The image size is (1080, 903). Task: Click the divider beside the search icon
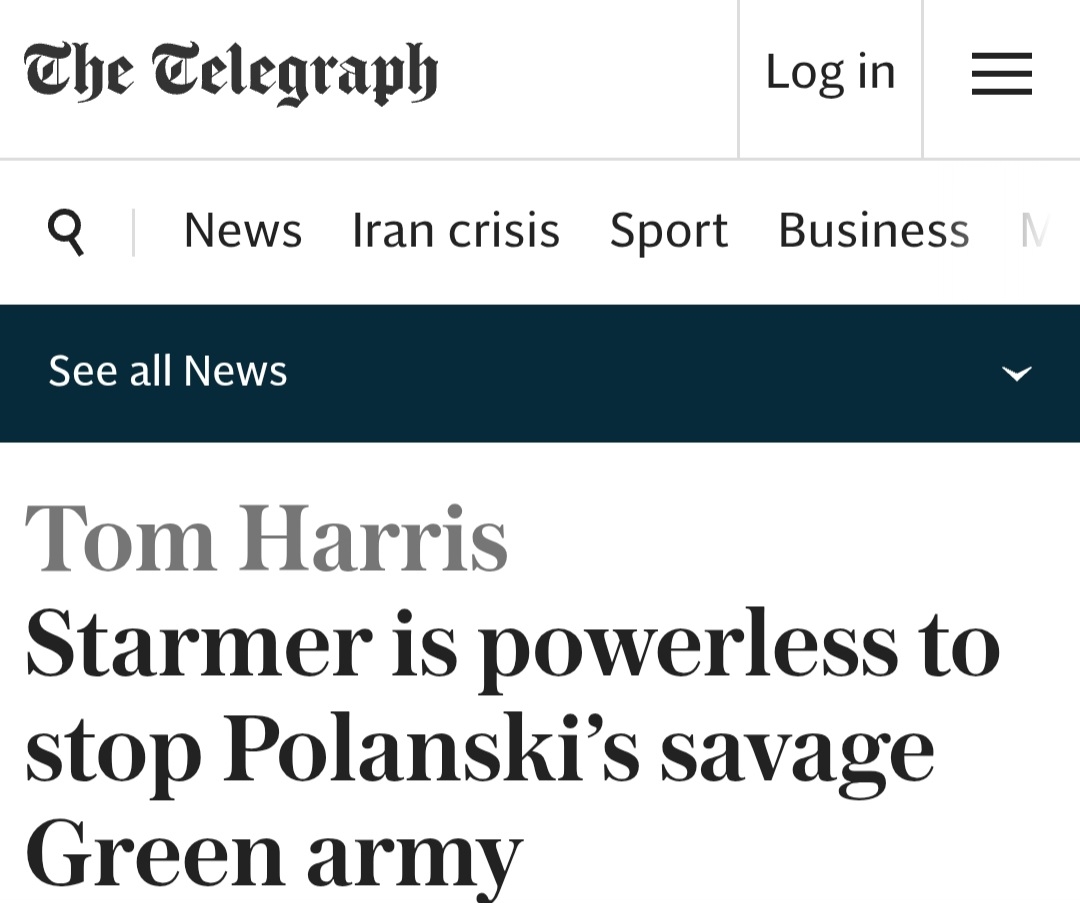(133, 232)
